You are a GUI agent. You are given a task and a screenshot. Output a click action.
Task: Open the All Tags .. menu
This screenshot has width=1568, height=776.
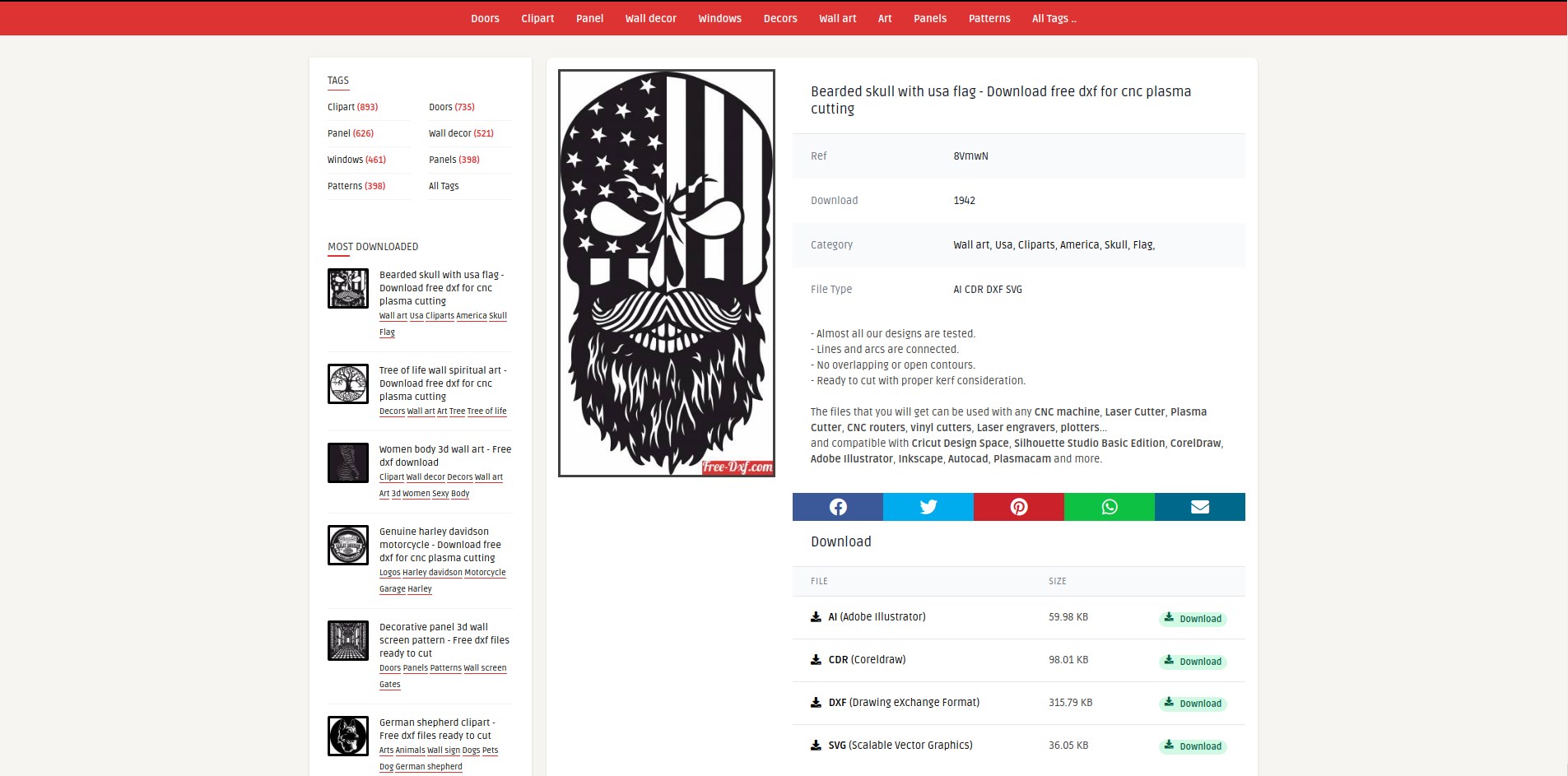click(1054, 18)
